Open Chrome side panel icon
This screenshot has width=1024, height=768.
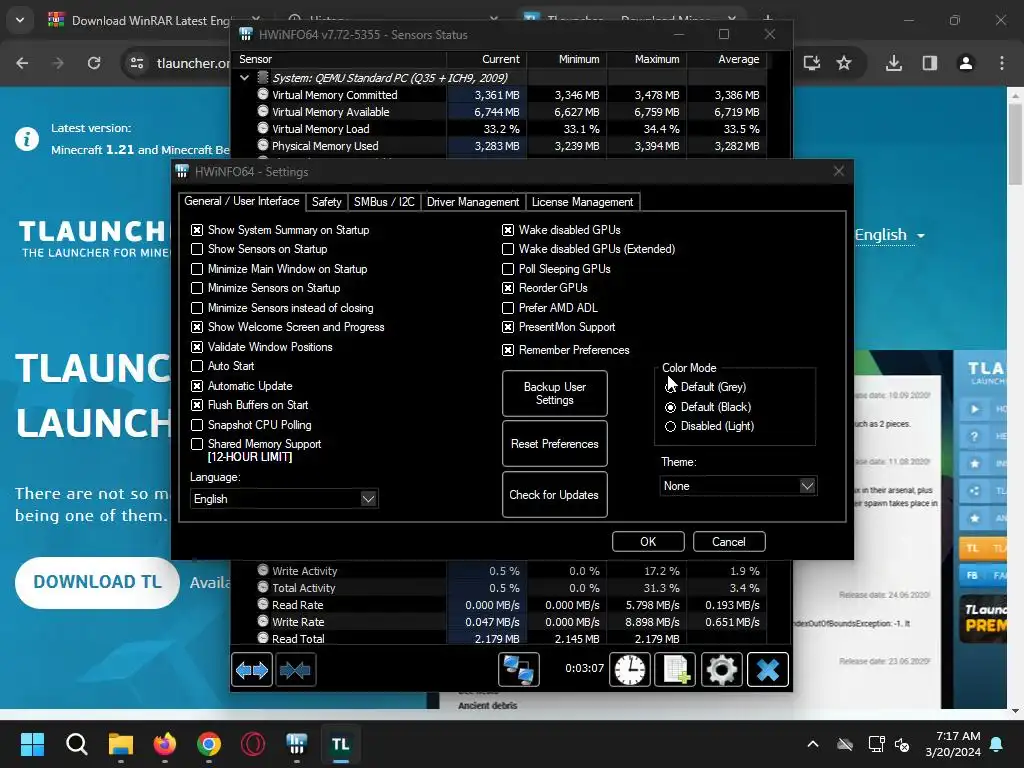929,63
